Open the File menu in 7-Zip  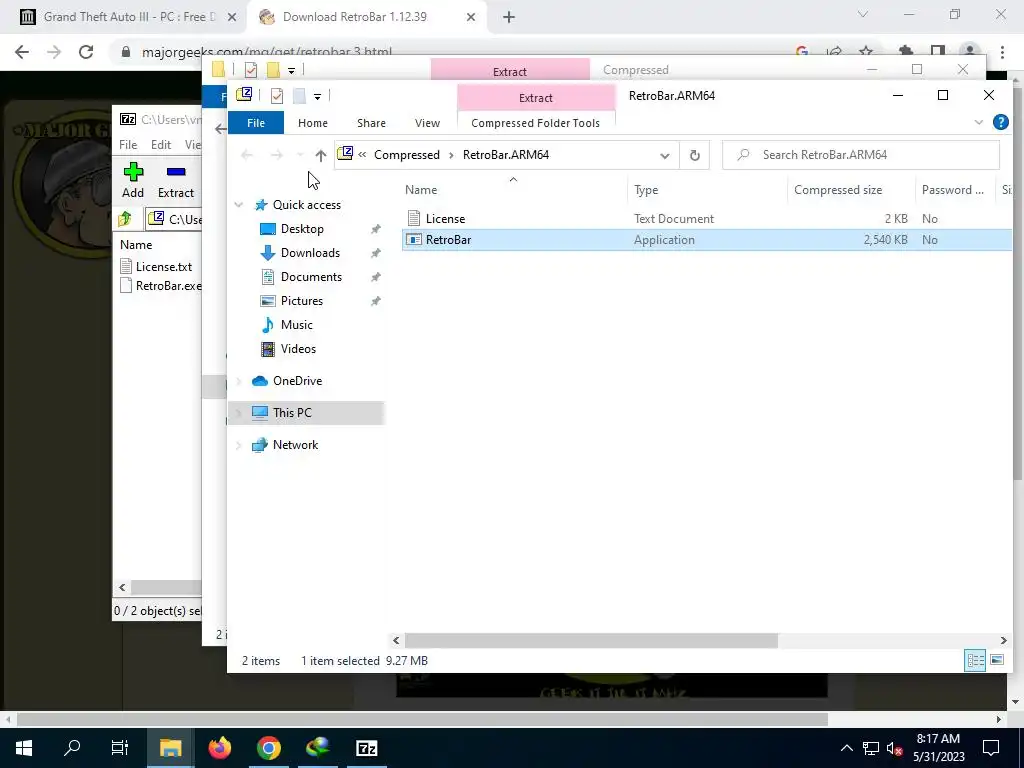pyautogui.click(x=128, y=145)
